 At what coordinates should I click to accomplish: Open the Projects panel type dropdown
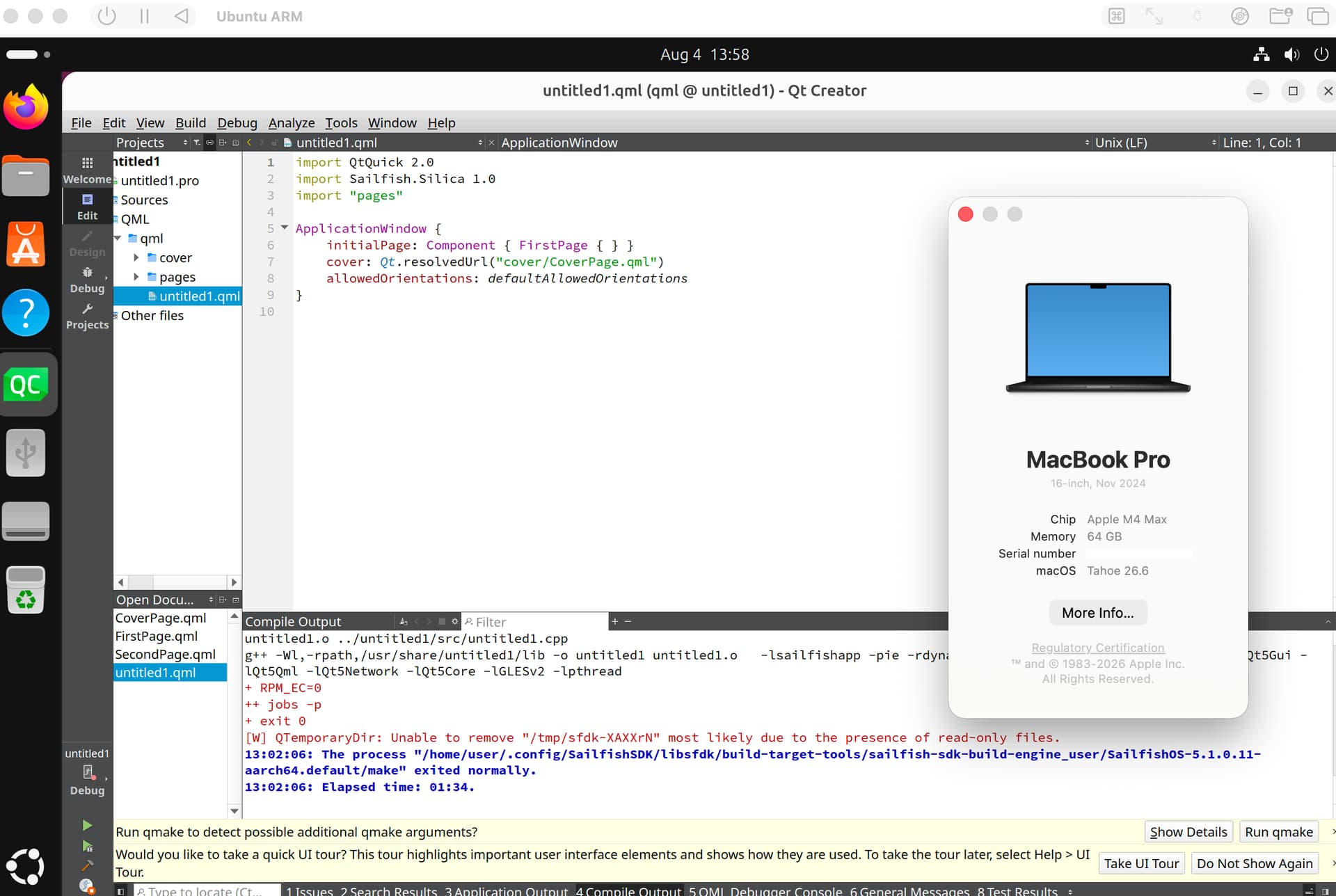pos(152,143)
